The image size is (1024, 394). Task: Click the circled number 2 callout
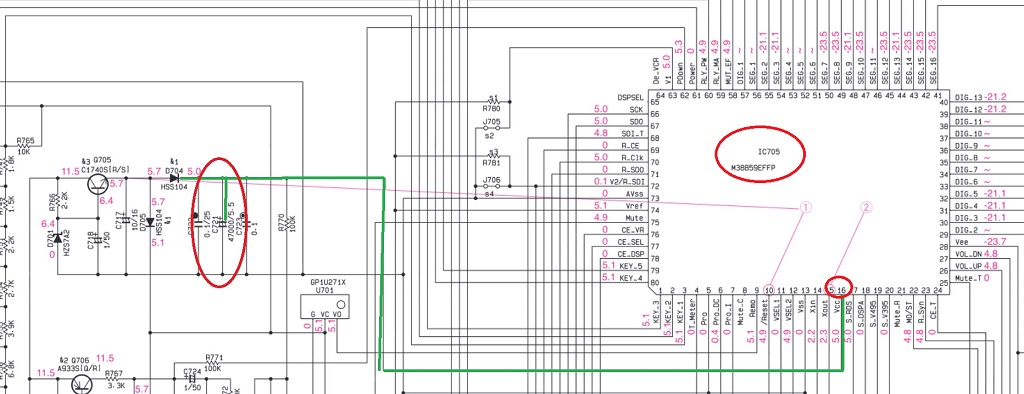tap(866, 208)
